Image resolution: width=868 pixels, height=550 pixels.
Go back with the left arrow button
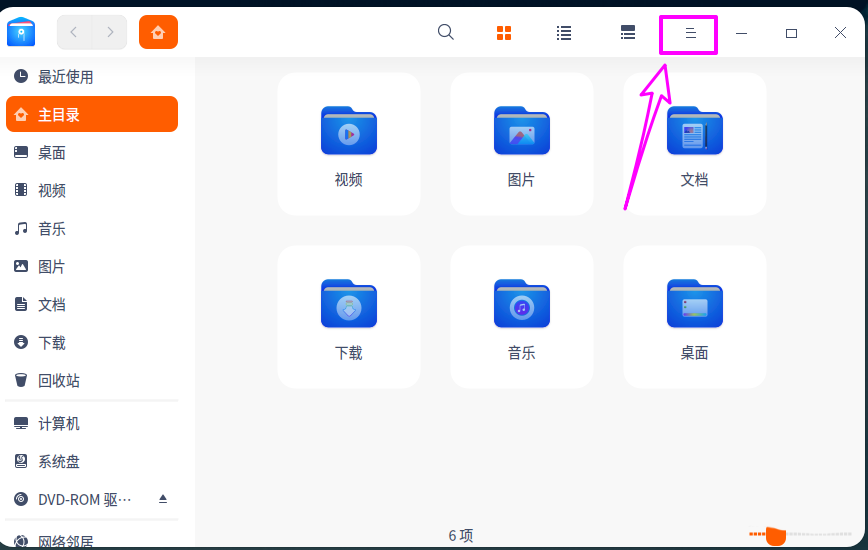tap(74, 32)
